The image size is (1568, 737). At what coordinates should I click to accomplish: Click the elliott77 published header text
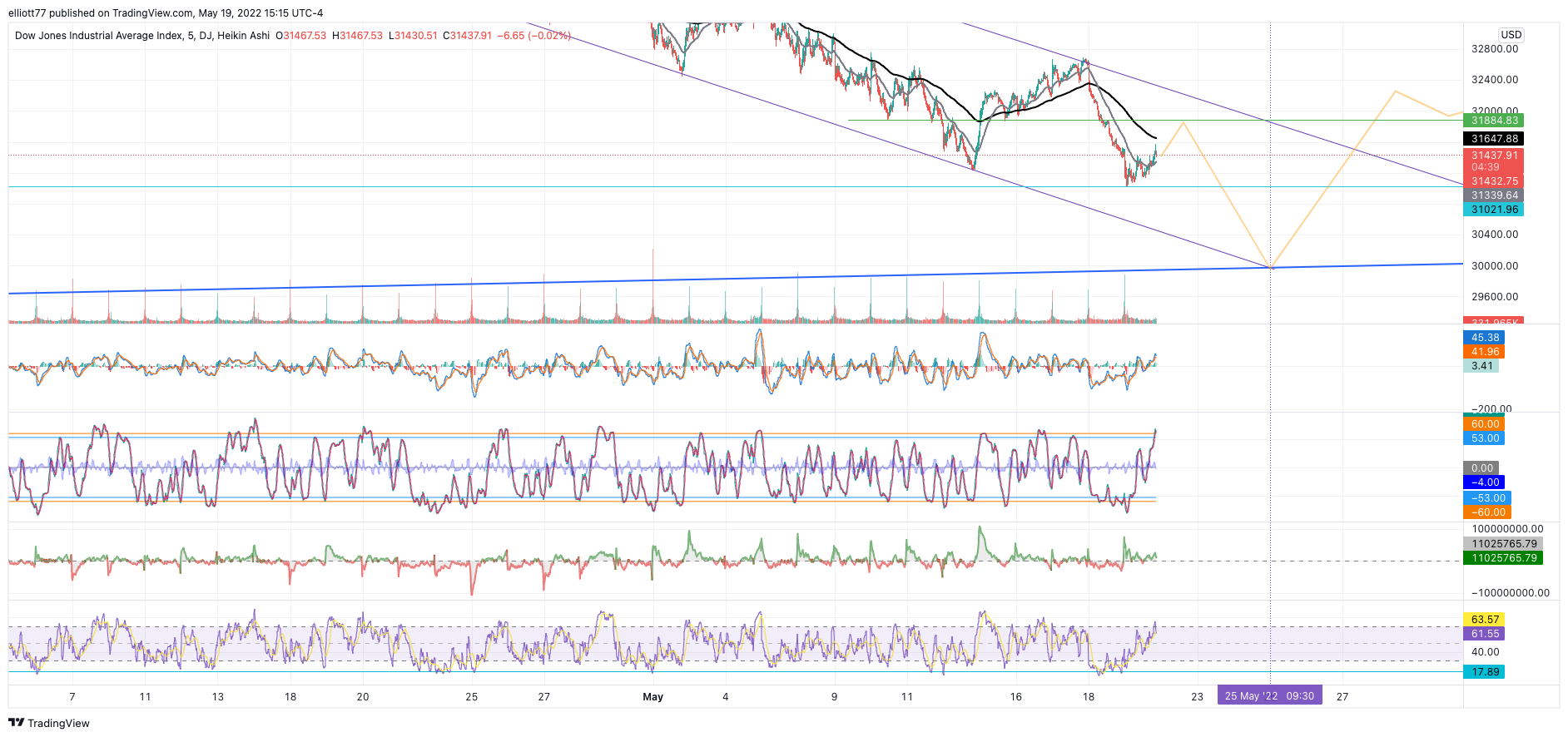click(166, 13)
